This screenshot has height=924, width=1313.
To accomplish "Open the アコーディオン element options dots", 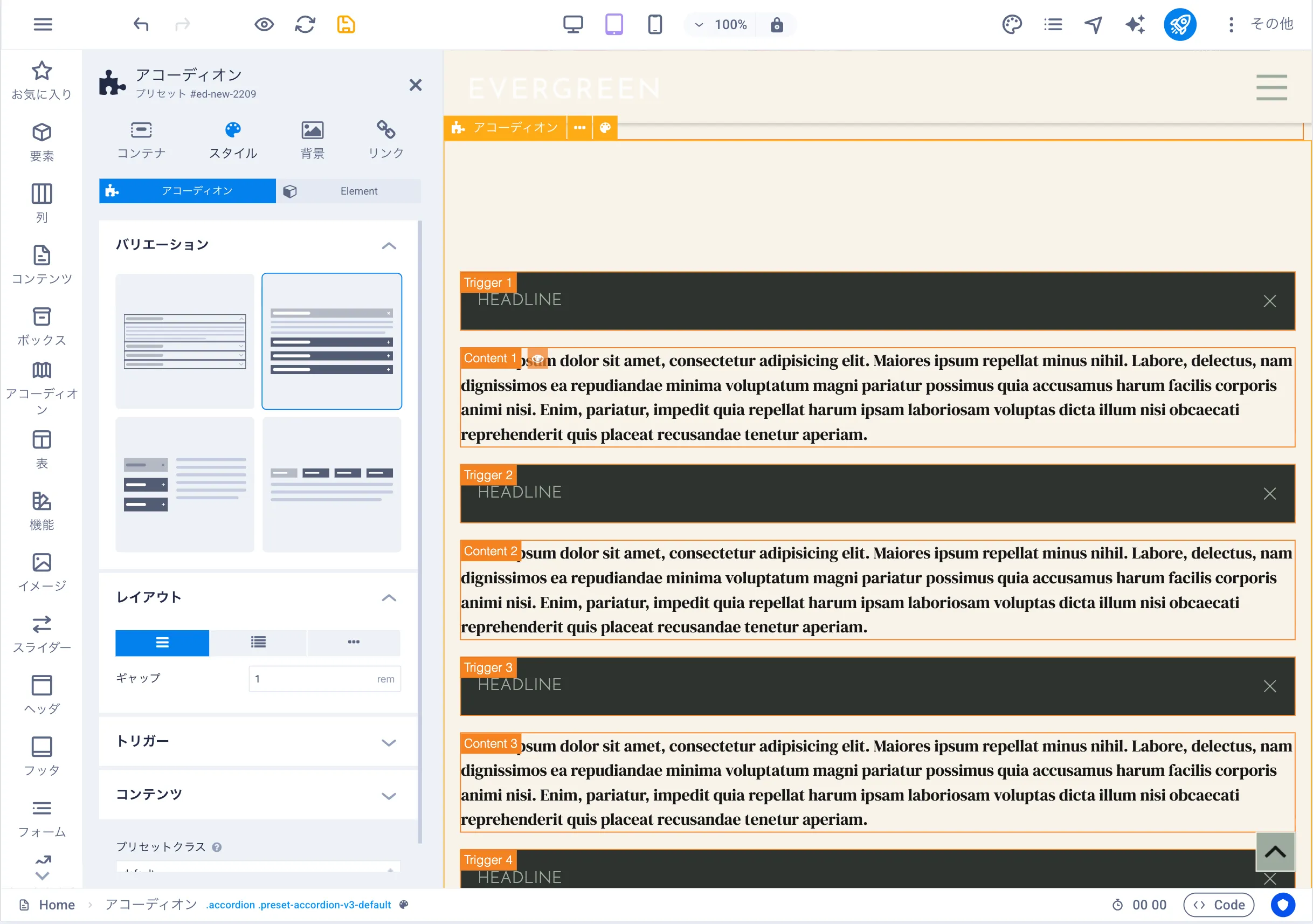I will 579,127.
